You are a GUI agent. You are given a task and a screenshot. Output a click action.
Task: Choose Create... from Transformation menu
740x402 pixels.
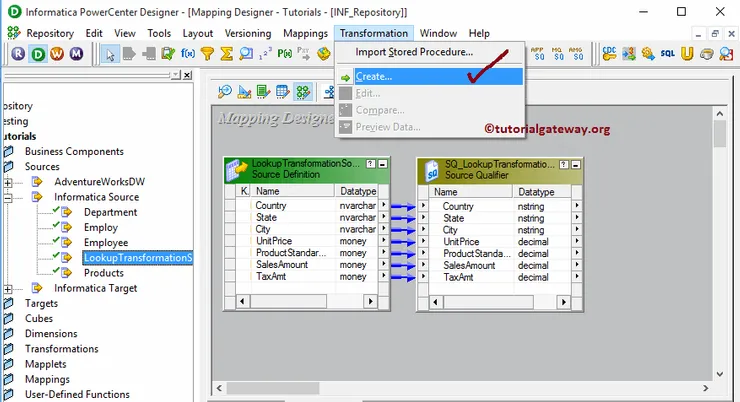(430, 76)
